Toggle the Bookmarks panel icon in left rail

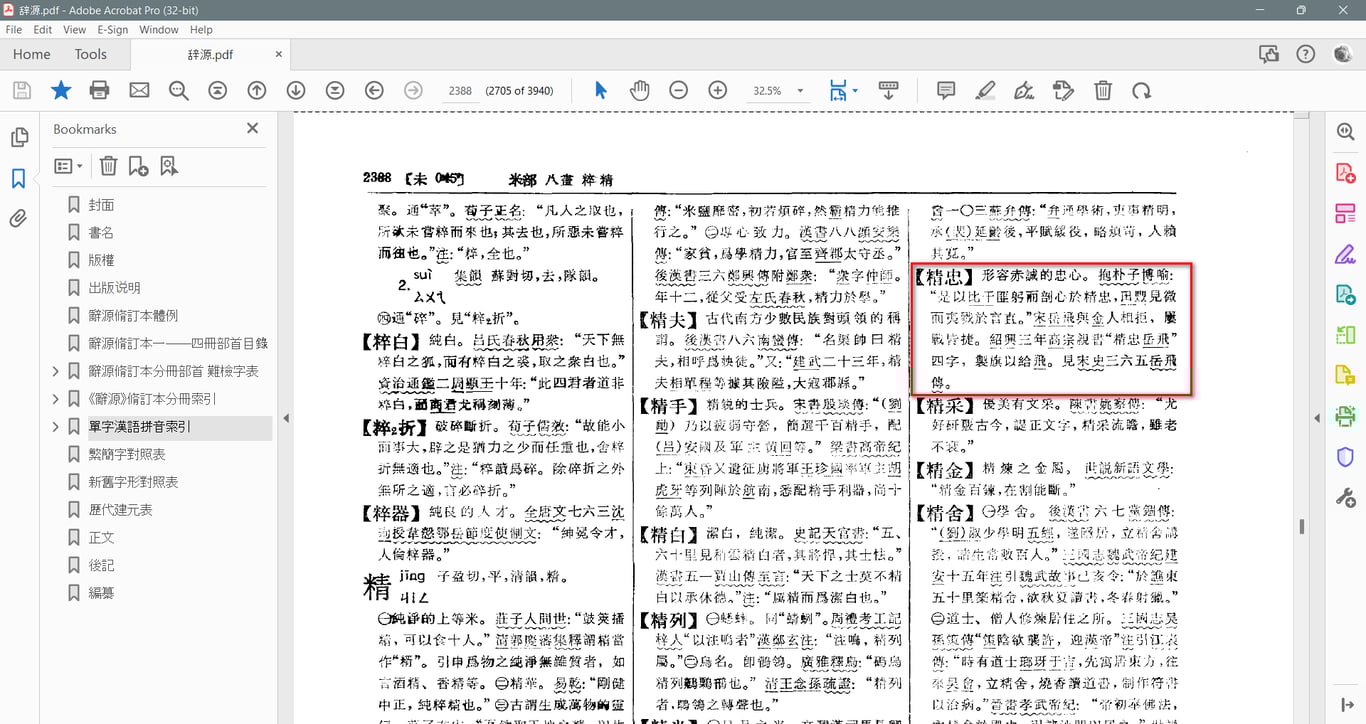[18, 179]
